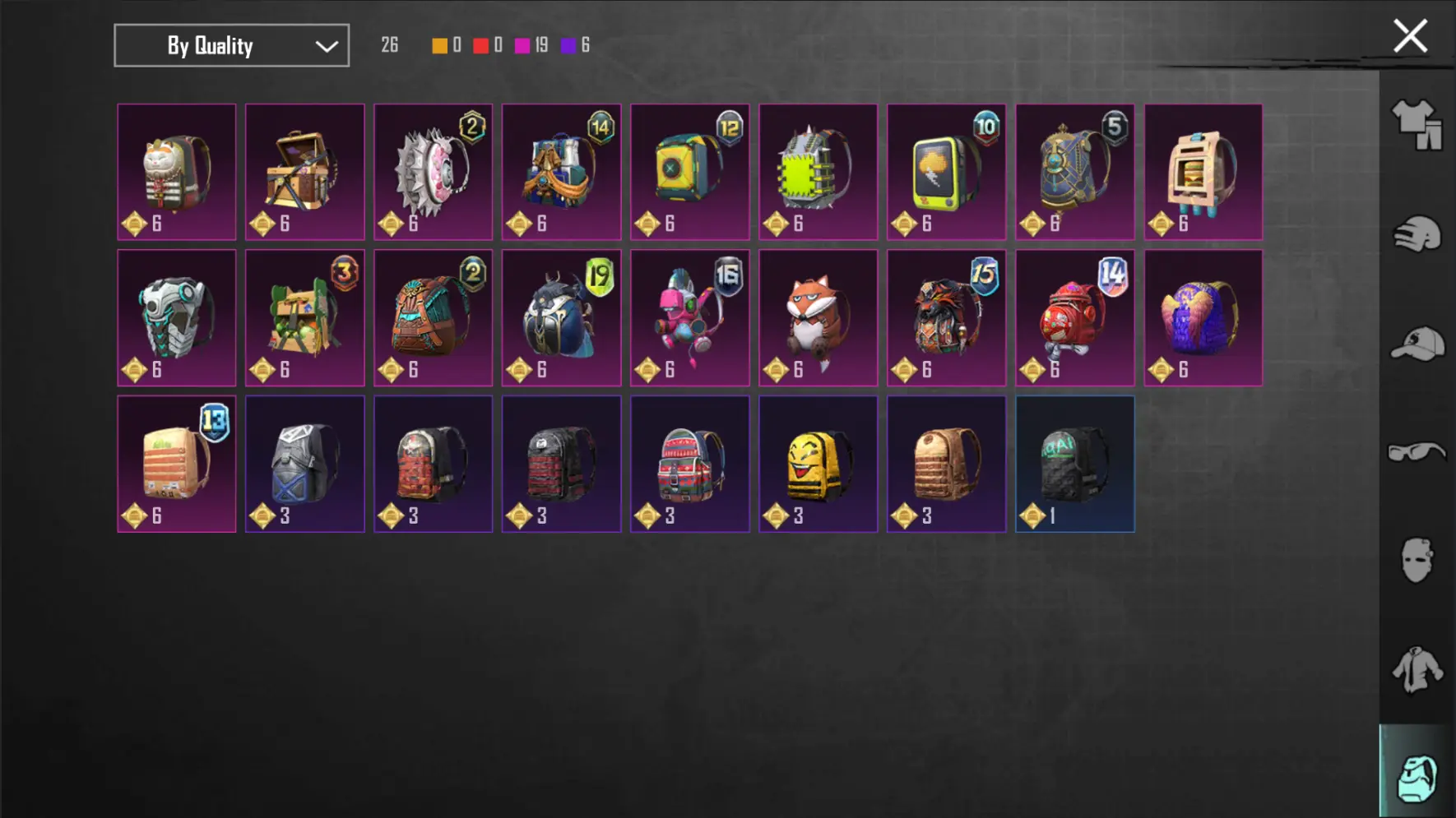Pick the yellow smiley face backpack
This screenshot has width=1456, height=818.
(x=818, y=464)
